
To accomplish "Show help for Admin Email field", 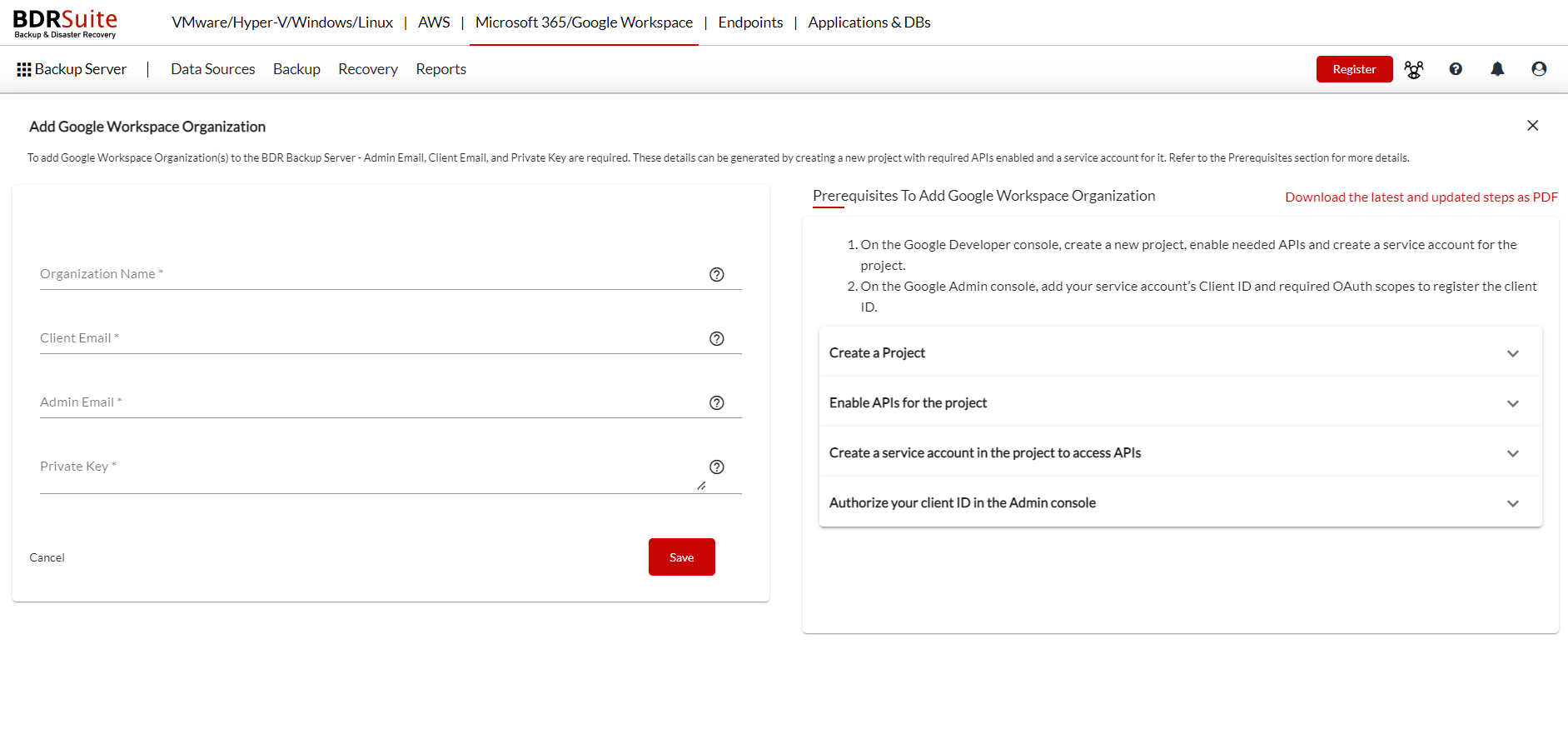I will 717,402.
